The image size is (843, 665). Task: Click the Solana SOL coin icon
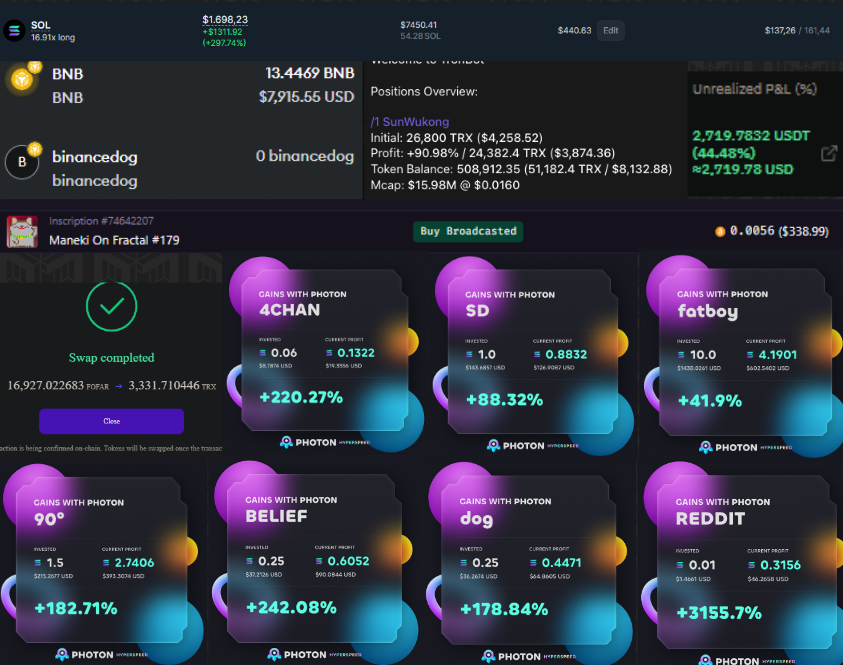15,31
